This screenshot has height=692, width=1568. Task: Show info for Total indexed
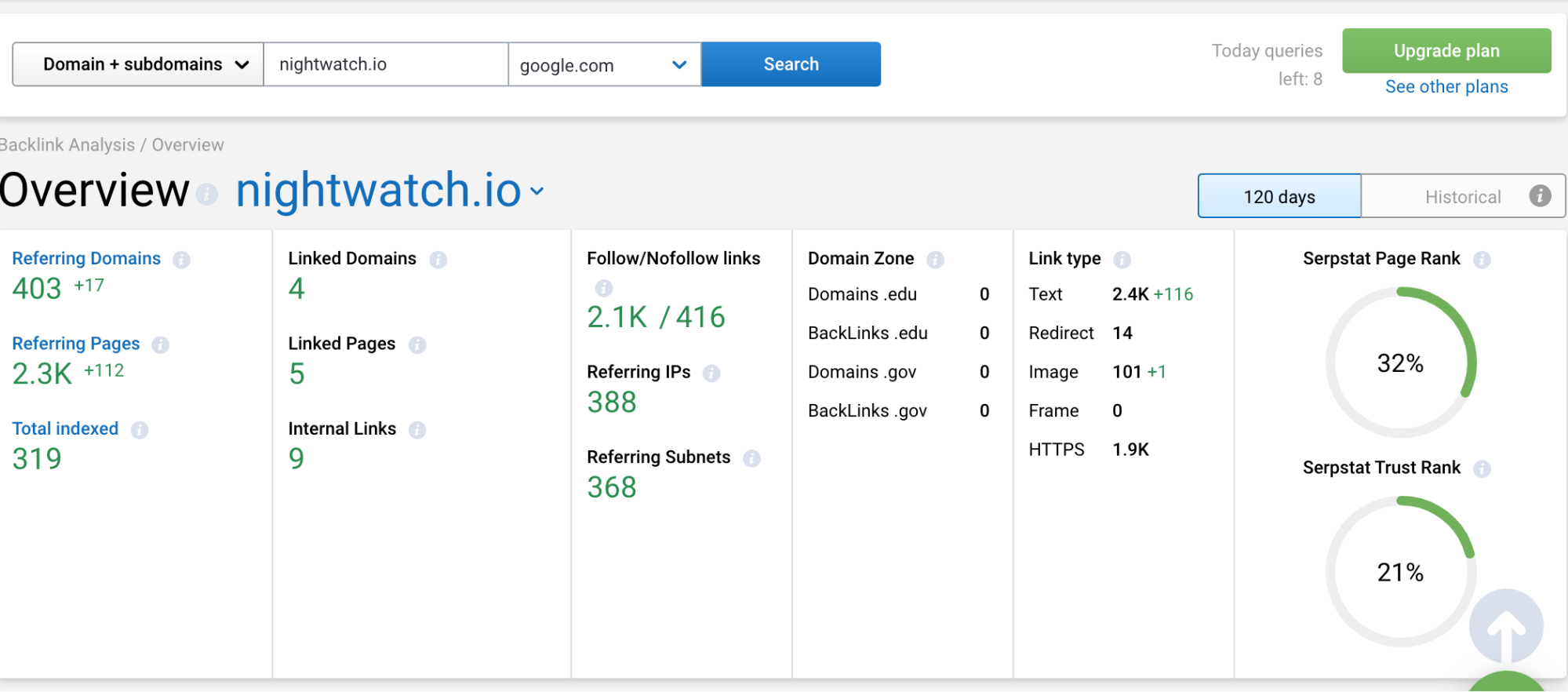tap(140, 430)
